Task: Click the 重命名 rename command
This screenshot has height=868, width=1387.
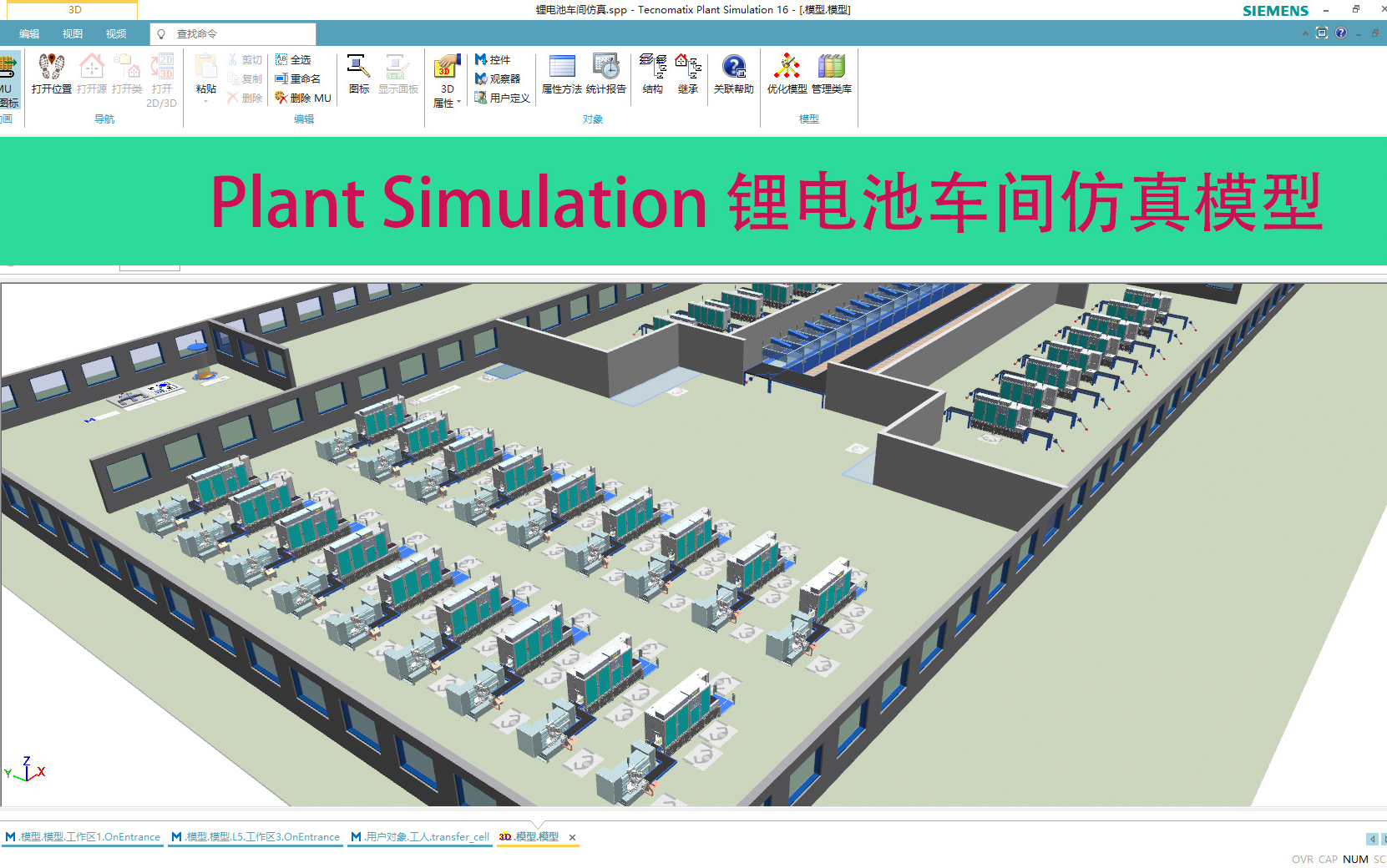Action: click(x=298, y=79)
